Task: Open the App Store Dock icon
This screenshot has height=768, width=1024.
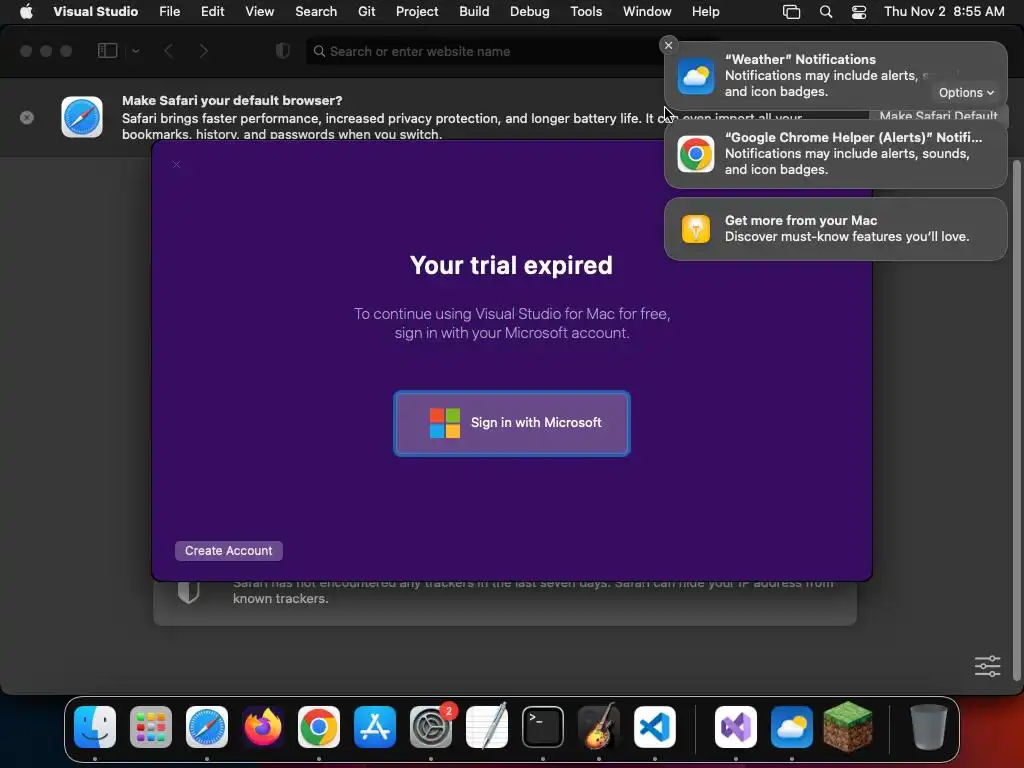Action: [x=375, y=726]
